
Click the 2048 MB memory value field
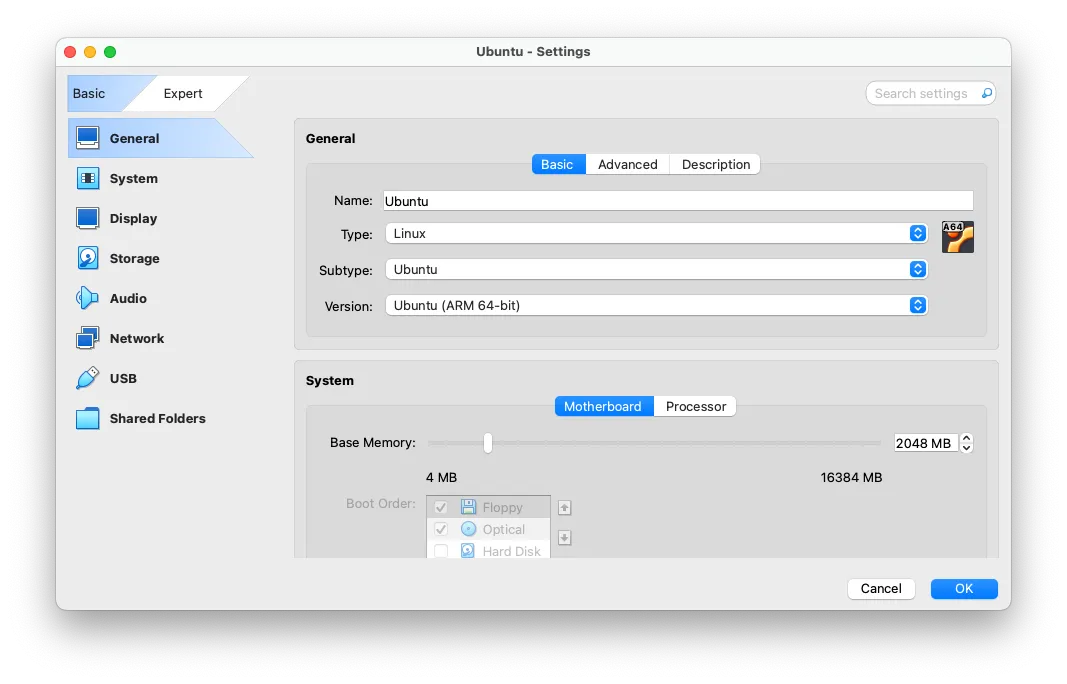[x=925, y=443]
